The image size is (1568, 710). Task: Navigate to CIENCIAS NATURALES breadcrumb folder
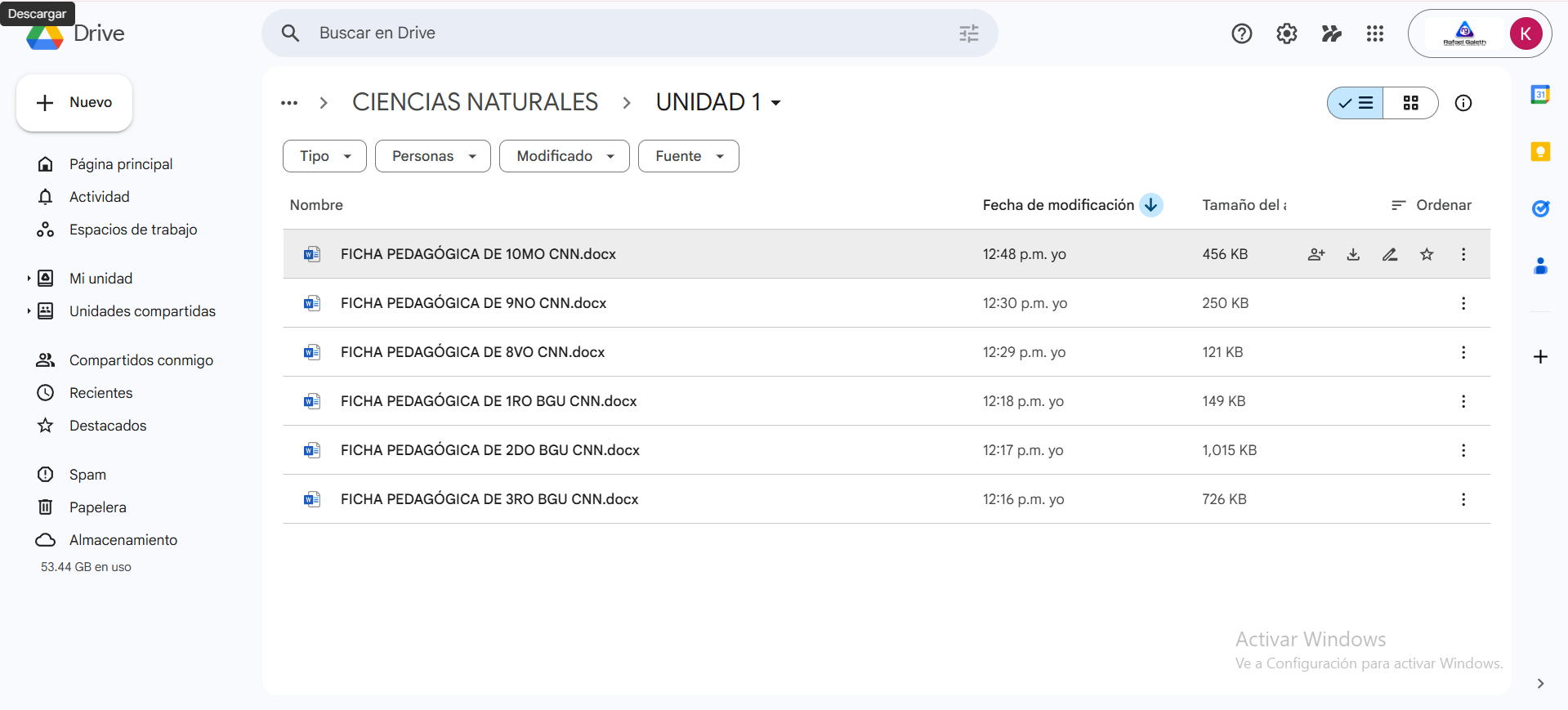tap(475, 102)
